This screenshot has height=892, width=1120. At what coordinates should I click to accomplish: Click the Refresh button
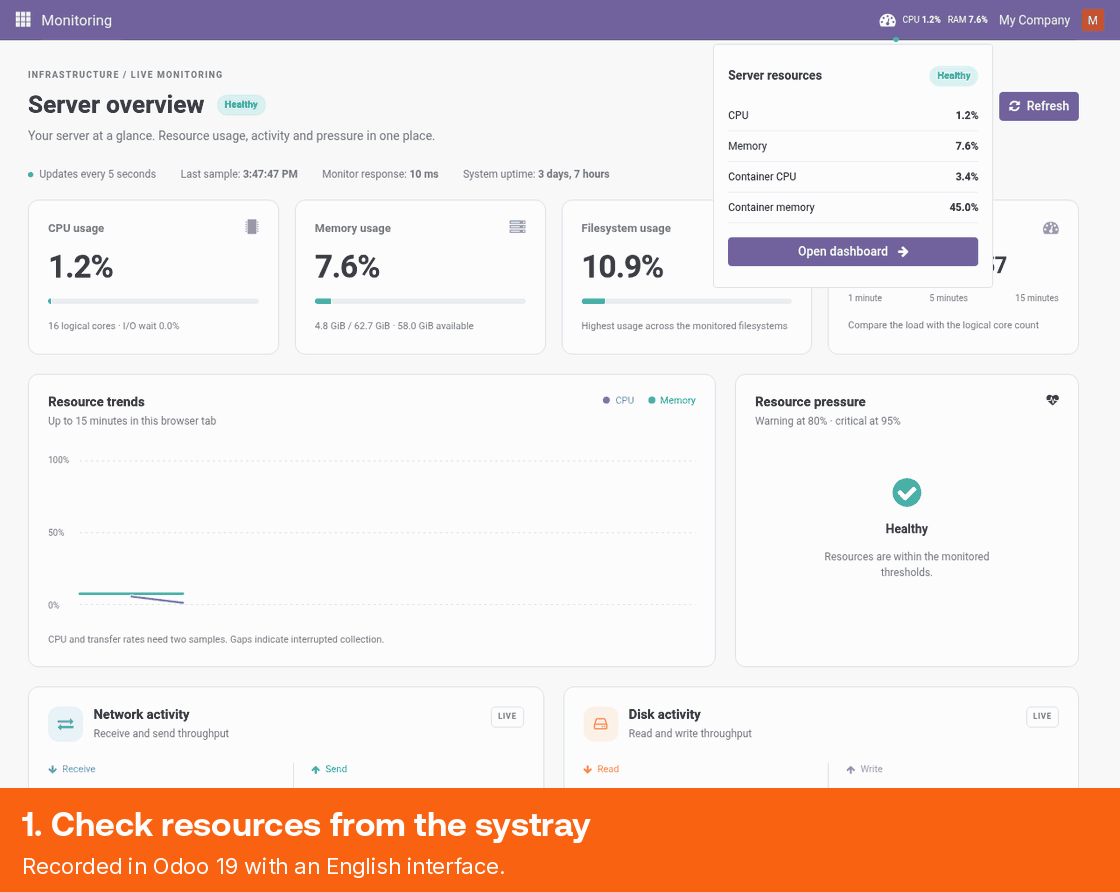pyautogui.click(x=1039, y=106)
